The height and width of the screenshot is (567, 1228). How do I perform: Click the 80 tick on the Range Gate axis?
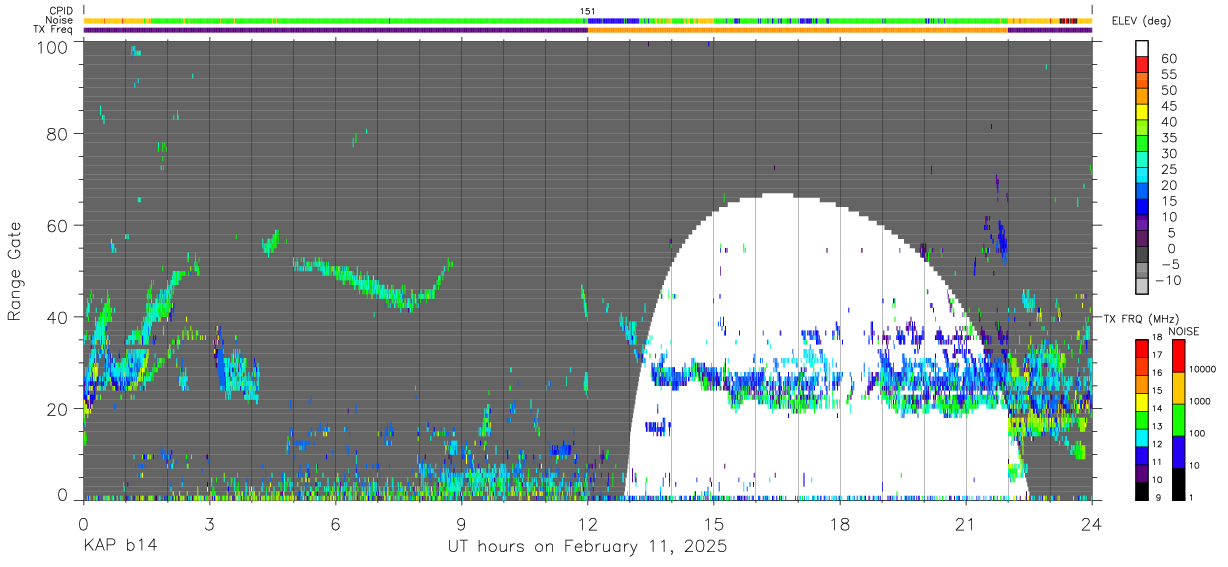pos(58,134)
